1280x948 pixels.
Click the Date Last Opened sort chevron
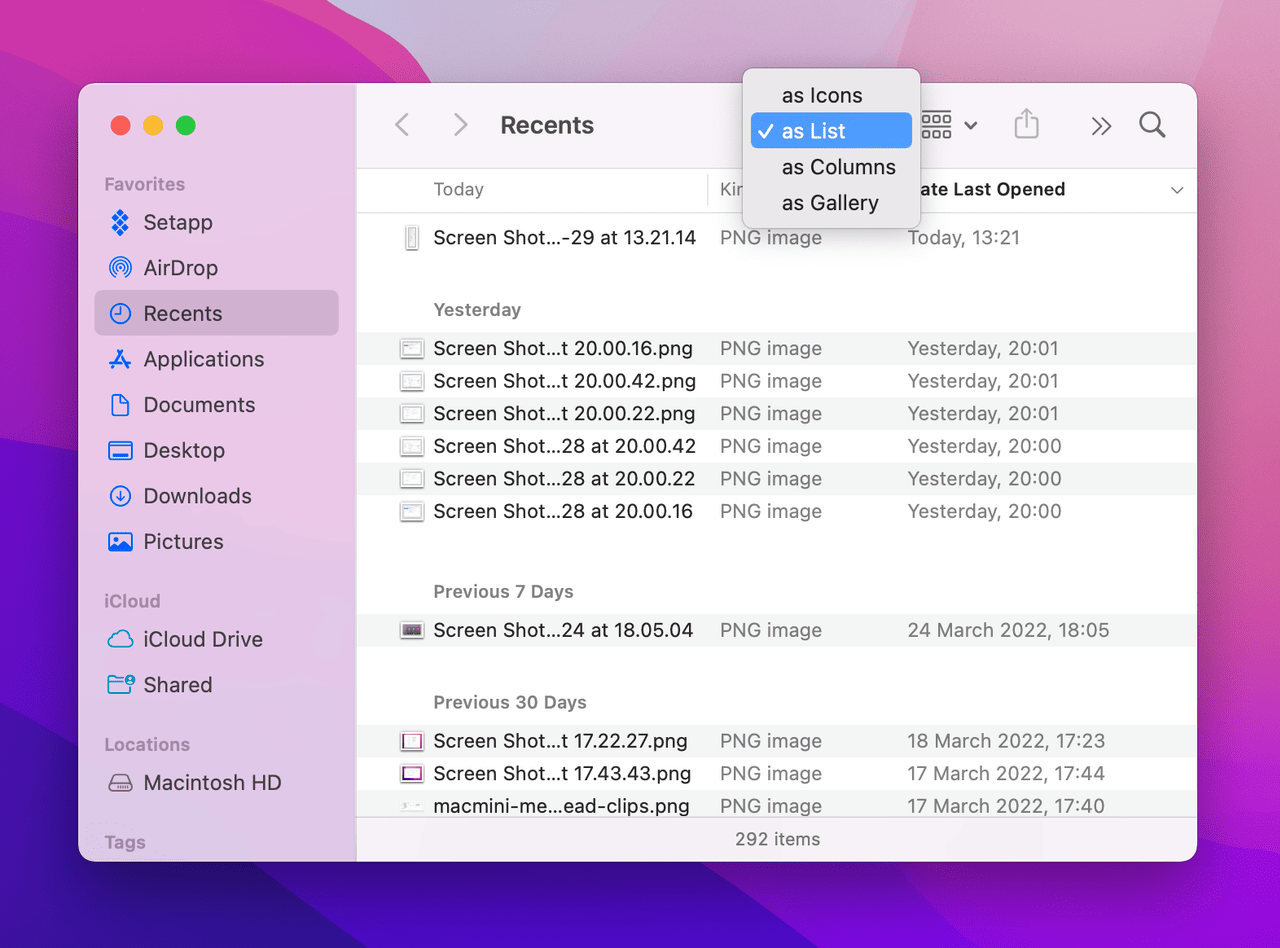[x=1177, y=190]
